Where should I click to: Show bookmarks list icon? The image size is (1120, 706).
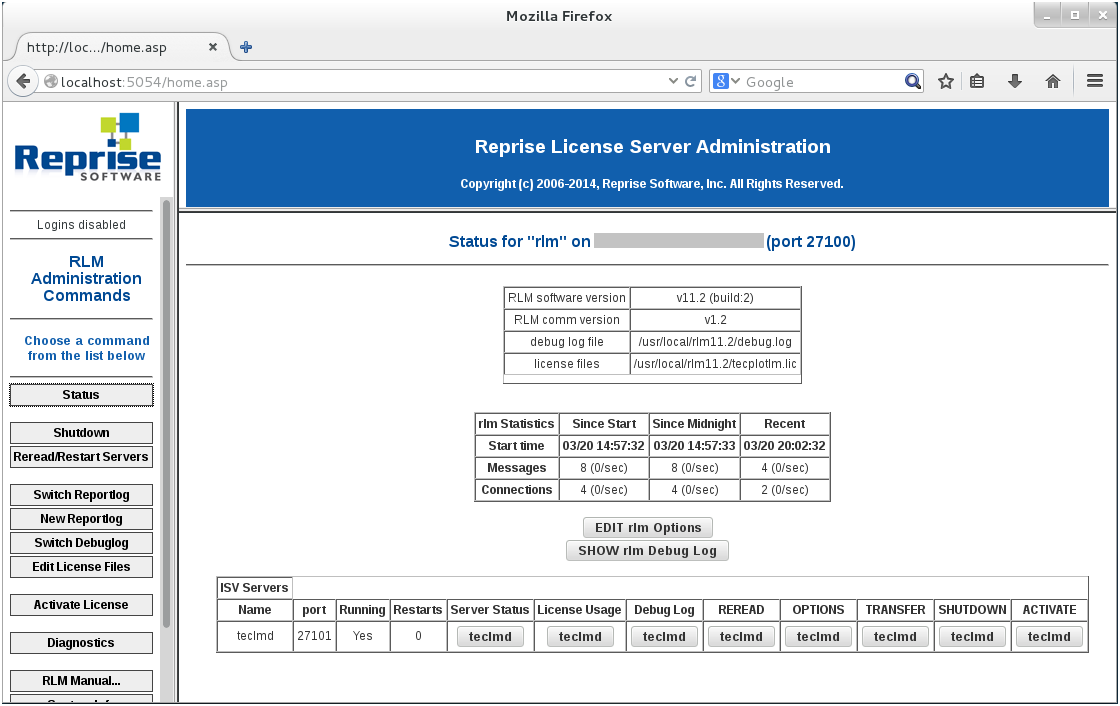coord(977,81)
